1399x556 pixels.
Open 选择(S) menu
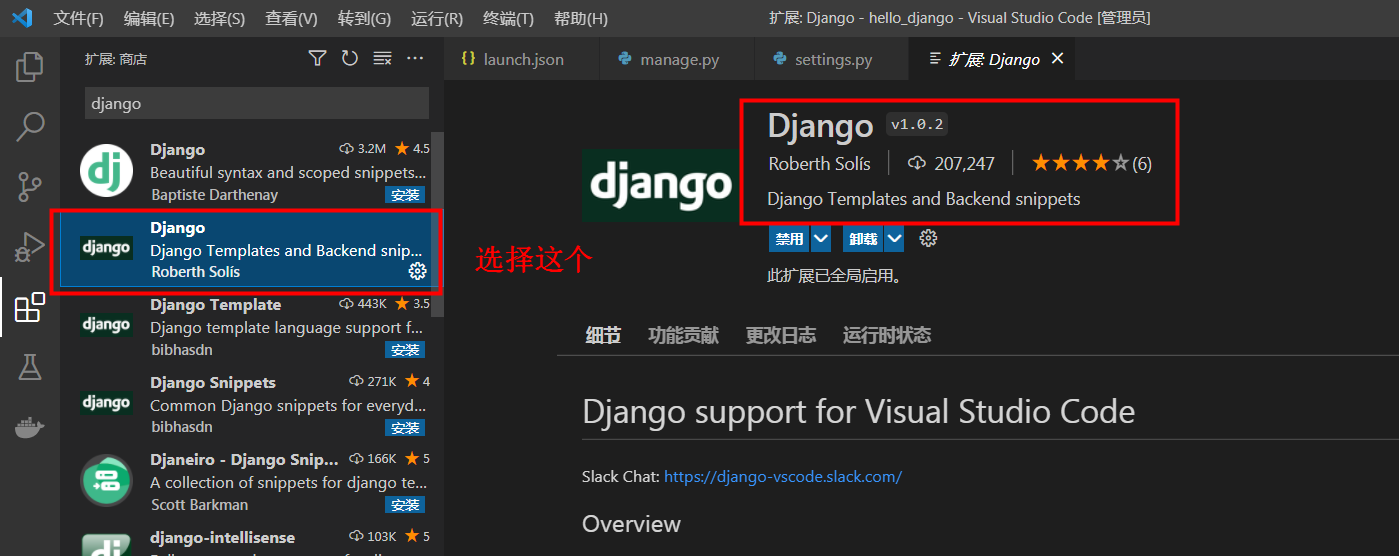(219, 19)
